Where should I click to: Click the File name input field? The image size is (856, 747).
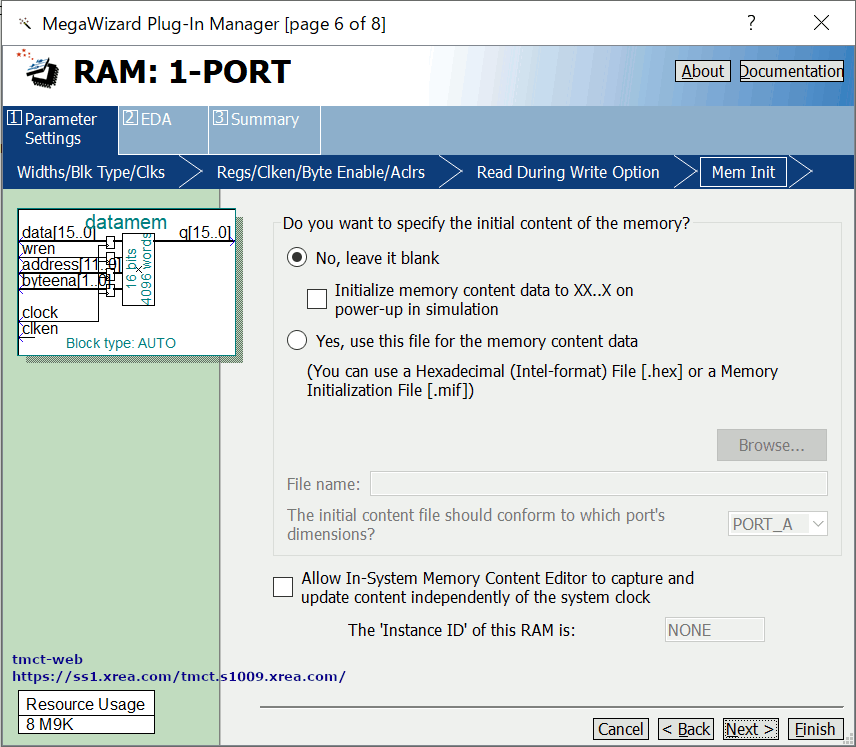pos(598,484)
